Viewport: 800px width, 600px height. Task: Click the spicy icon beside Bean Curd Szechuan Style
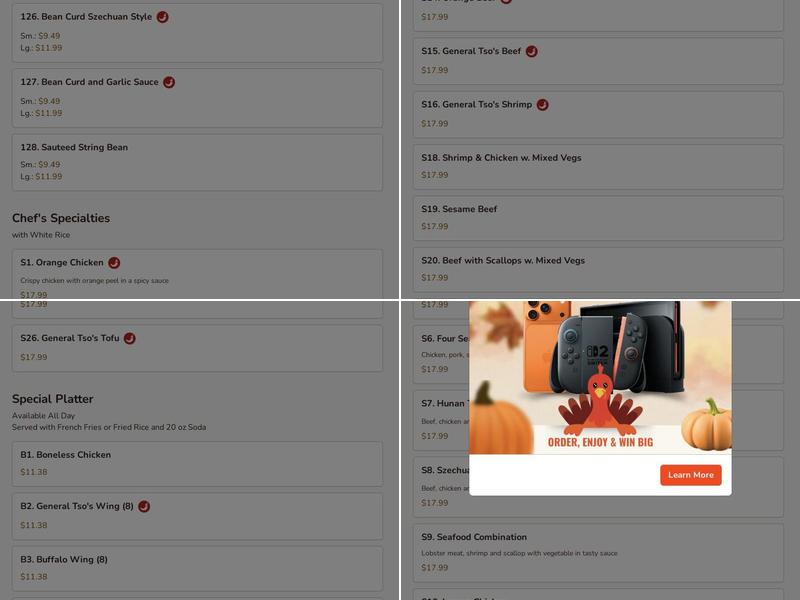(x=162, y=17)
